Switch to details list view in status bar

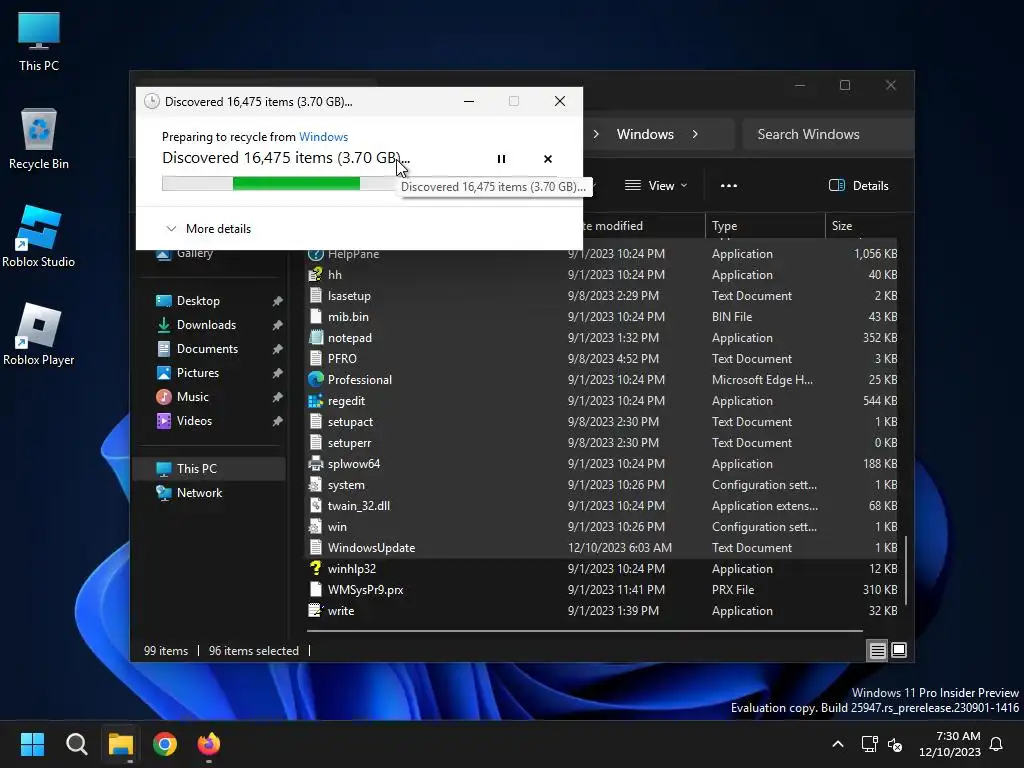[877, 650]
